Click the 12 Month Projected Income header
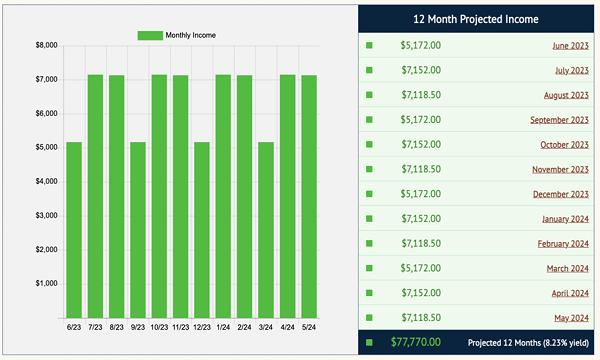The width and height of the screenshot is (600, 360). coord(476,19)
